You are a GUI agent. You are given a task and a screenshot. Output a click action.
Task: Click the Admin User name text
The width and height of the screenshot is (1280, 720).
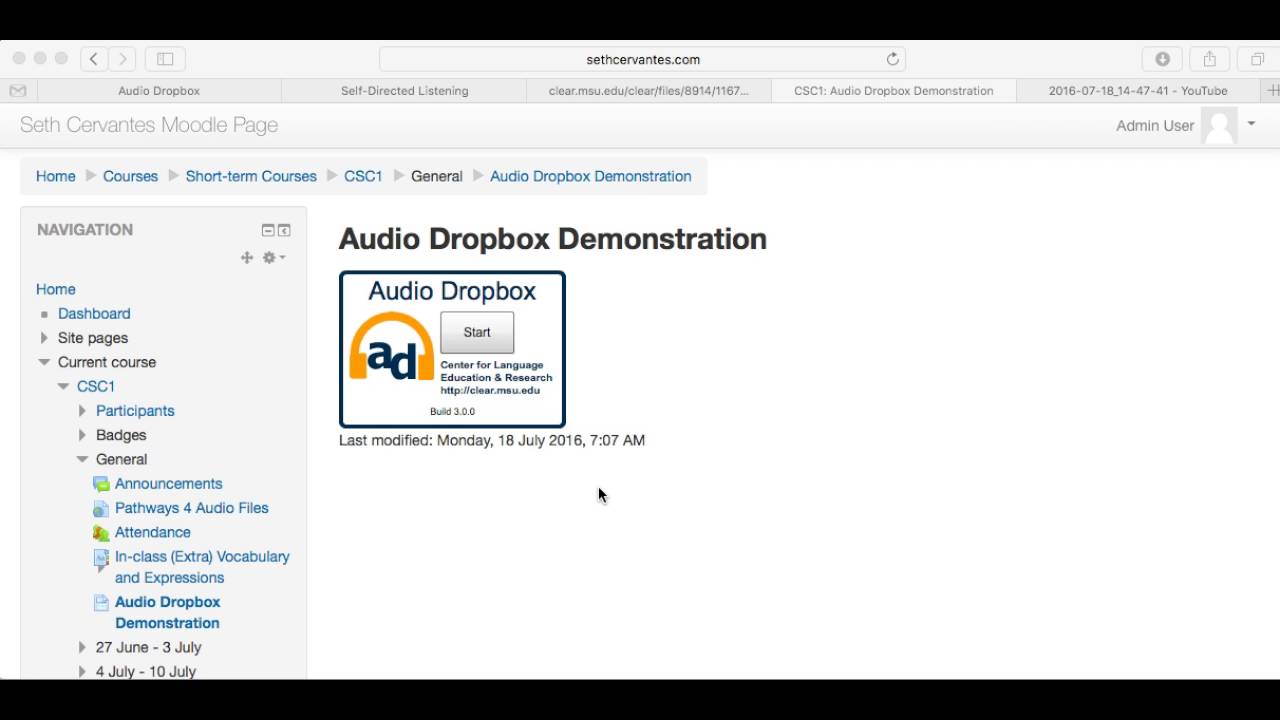(1155, 125)
